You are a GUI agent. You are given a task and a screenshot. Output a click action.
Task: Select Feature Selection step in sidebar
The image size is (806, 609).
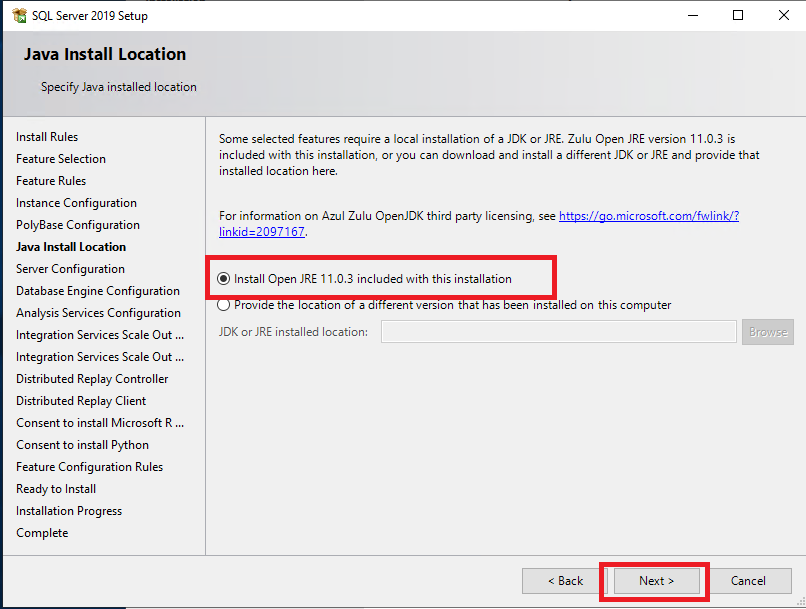61,159
